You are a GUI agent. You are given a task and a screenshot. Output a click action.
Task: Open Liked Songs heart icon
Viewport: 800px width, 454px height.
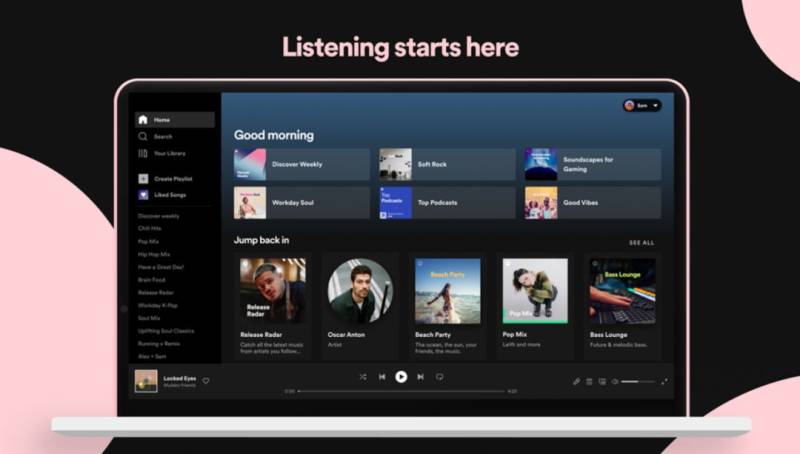(x=143, y=195)
